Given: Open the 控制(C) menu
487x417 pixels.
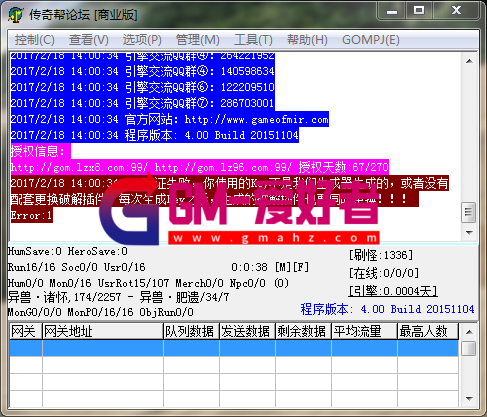Looking at the screenshot, I should (x=35, y=40).
